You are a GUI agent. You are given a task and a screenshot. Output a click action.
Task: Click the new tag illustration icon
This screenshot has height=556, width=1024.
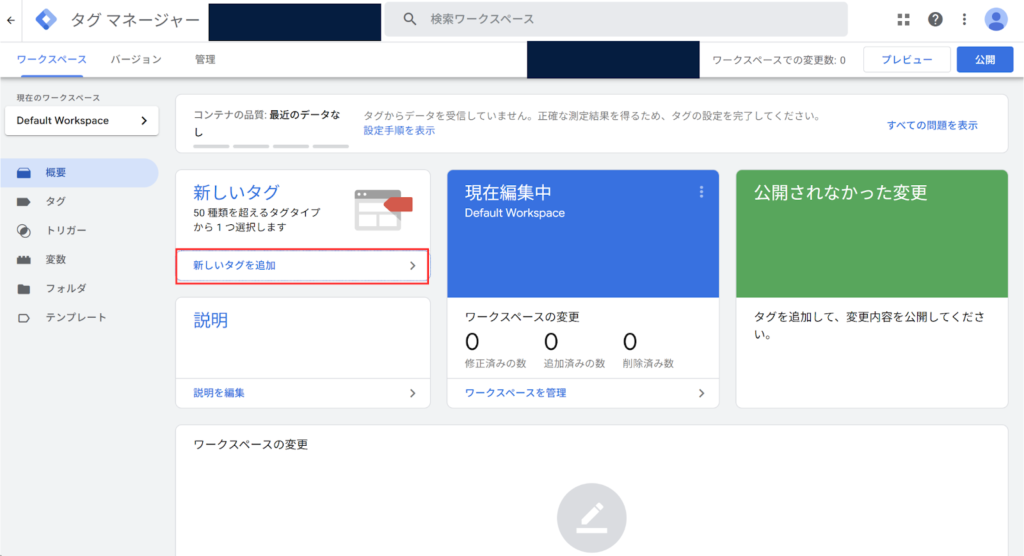[x=383, y=208]
